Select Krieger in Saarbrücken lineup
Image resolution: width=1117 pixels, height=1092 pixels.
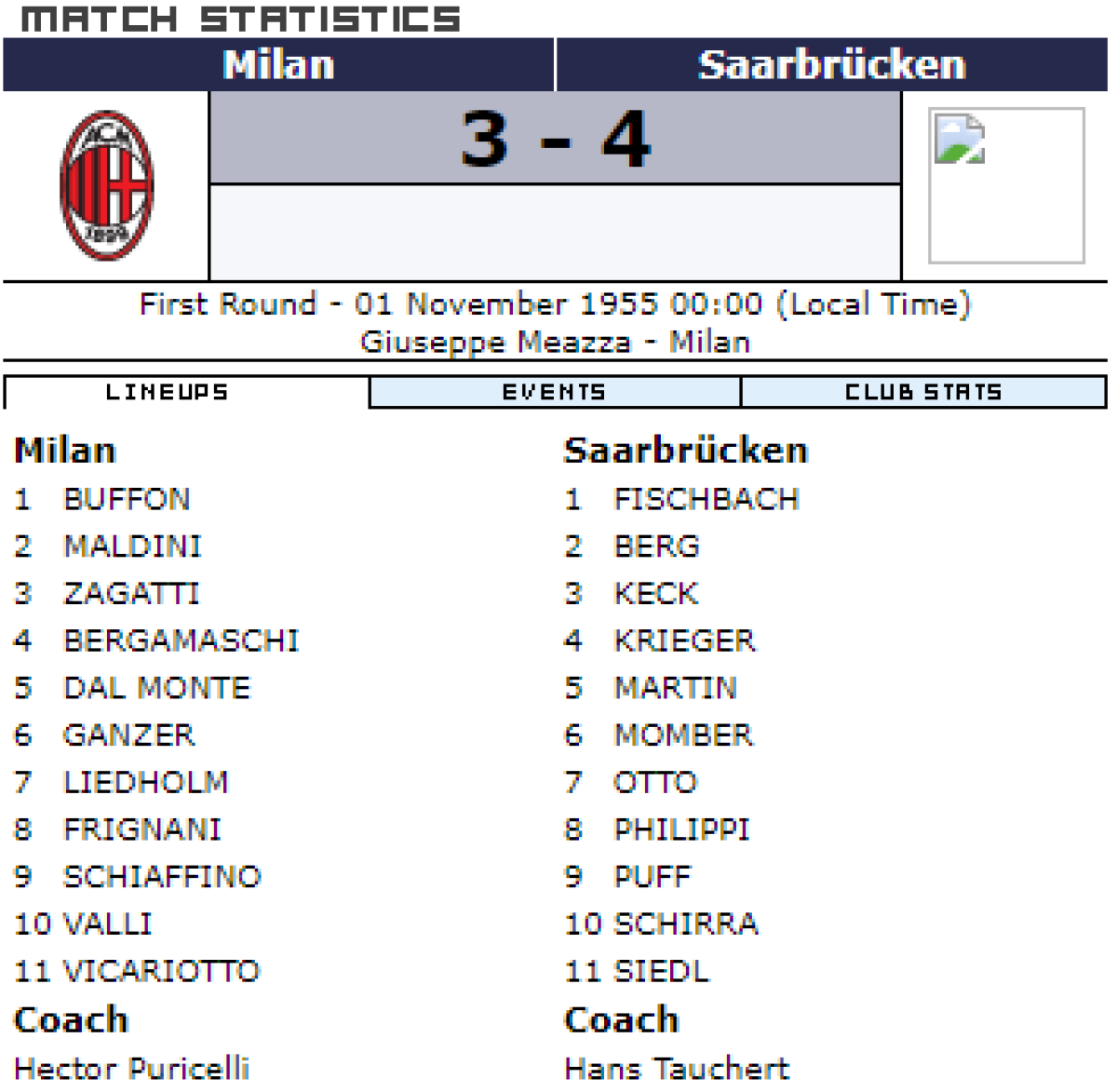coord(685,640)
